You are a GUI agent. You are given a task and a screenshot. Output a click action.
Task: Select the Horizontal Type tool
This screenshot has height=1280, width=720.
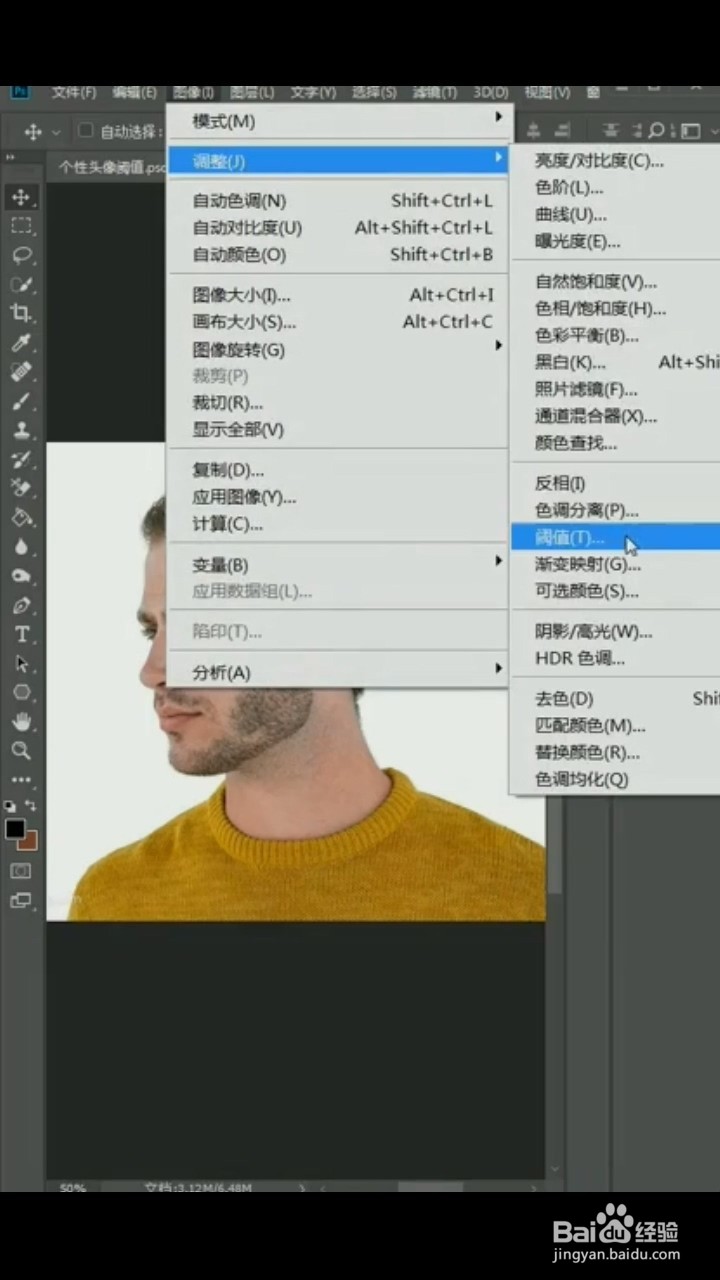coord(21,634)
